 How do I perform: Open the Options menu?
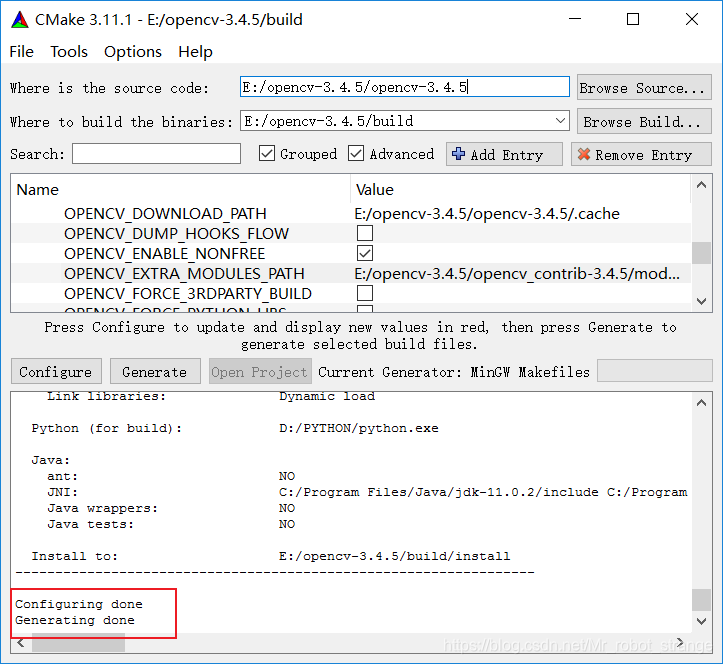click(x=133, y=52)
